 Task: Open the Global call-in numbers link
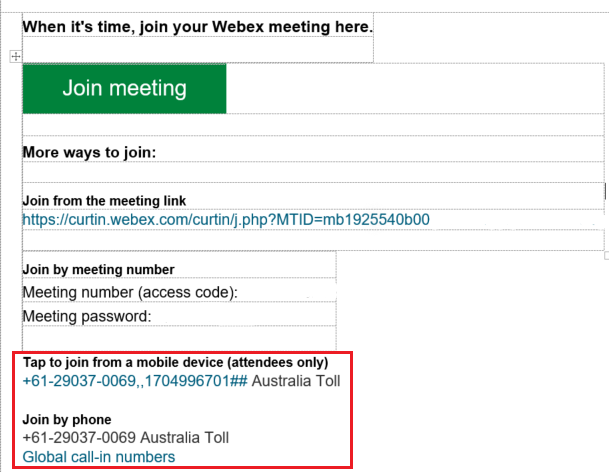point(98,456)
